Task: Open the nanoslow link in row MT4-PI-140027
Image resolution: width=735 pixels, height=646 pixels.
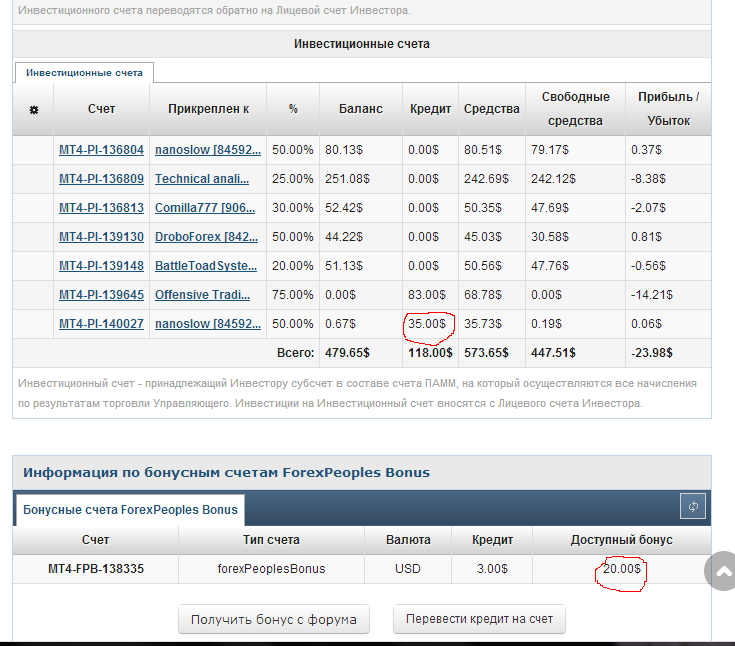Action: 208,324
